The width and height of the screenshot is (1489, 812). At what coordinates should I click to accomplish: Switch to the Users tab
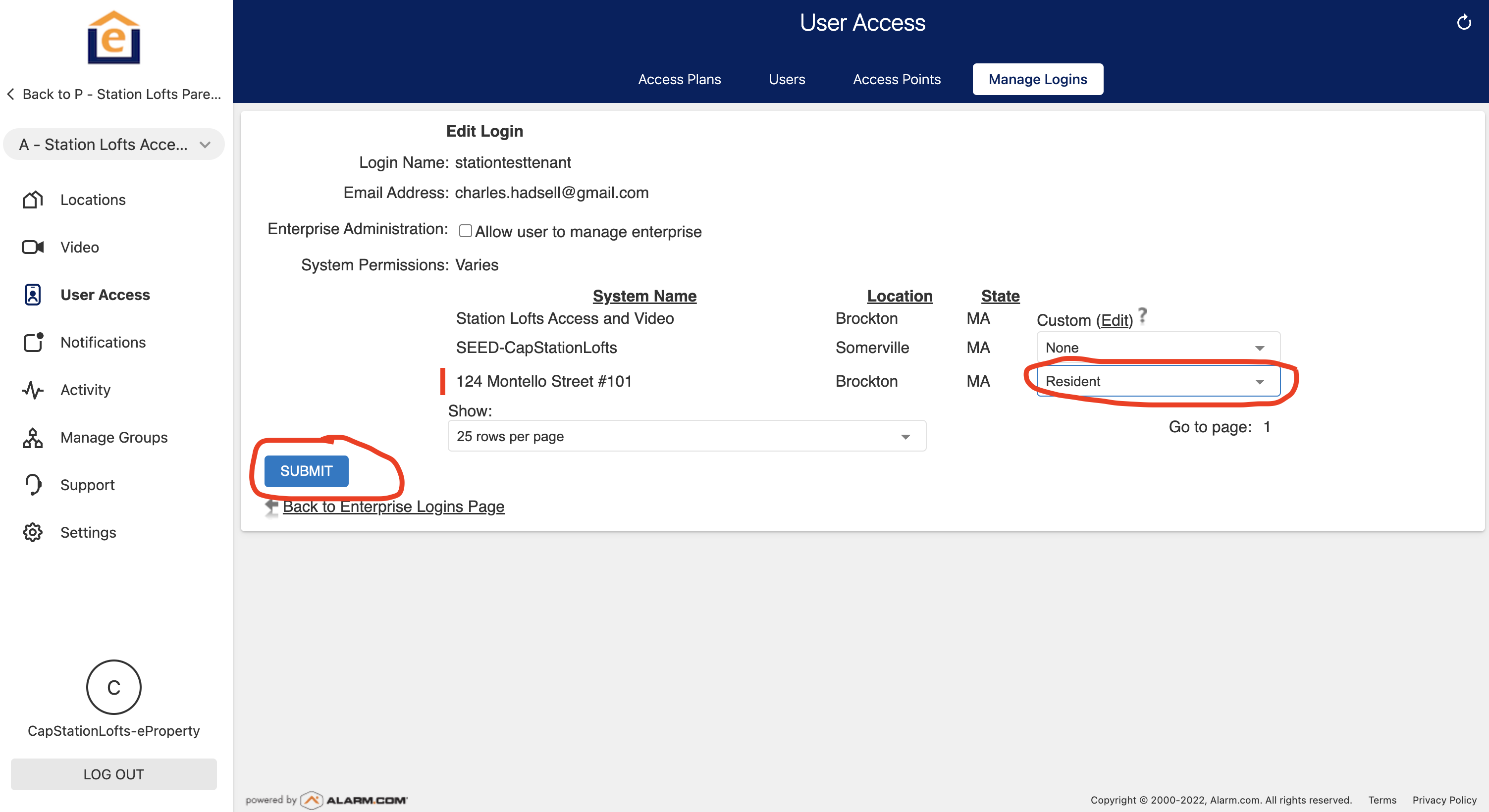pos(787,79)
